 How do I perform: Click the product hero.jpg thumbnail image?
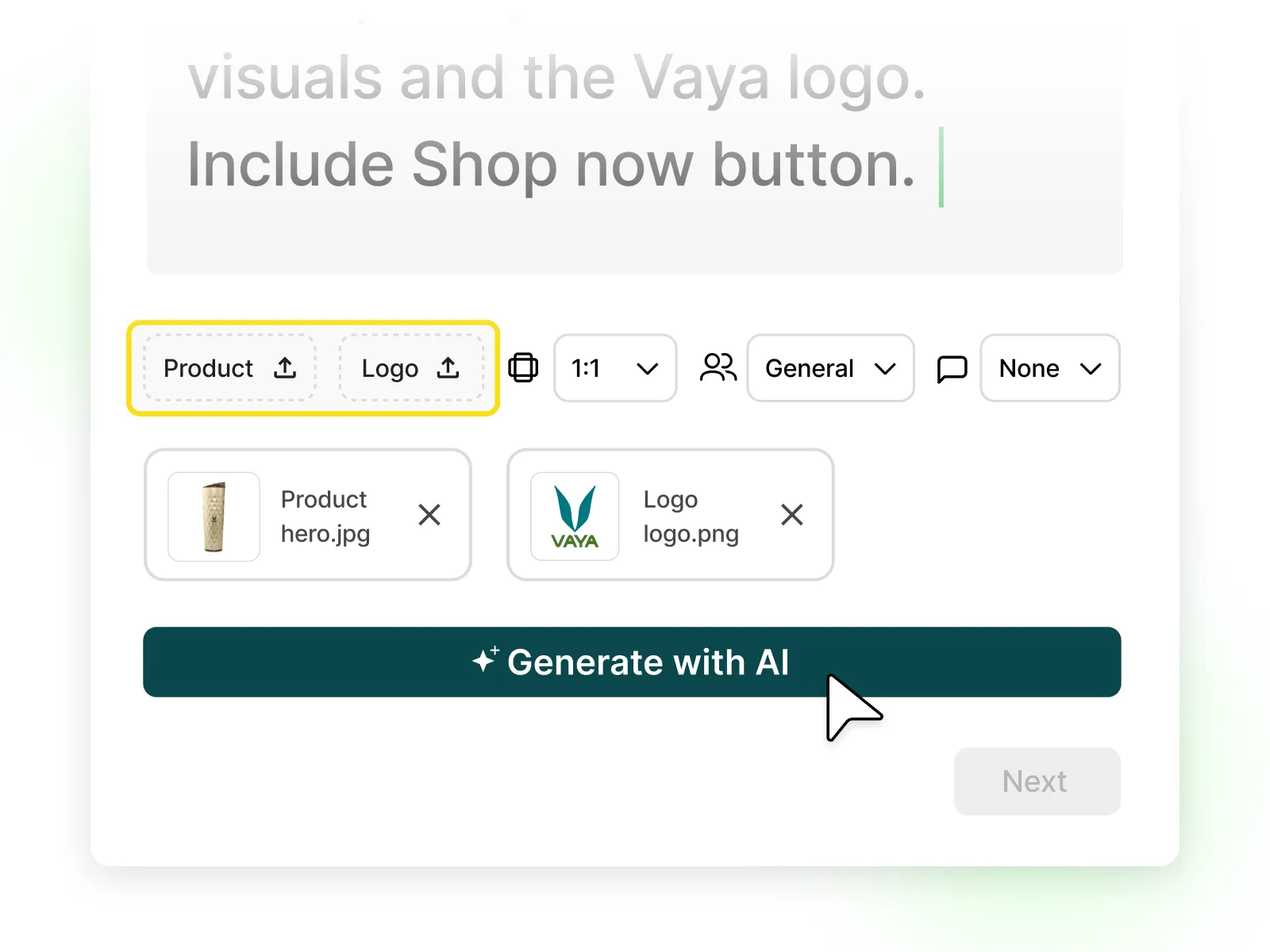tap(213, 516)
